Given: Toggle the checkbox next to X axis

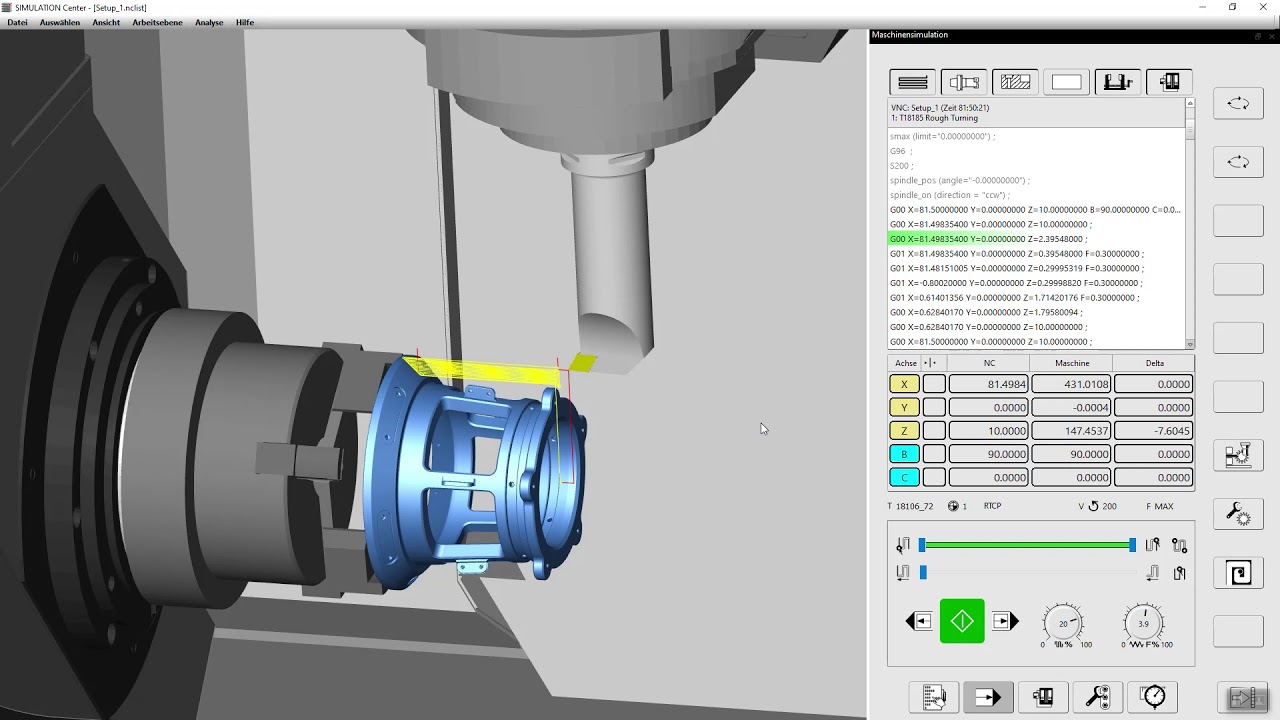Looking at the screenshot, I should 934,384.
